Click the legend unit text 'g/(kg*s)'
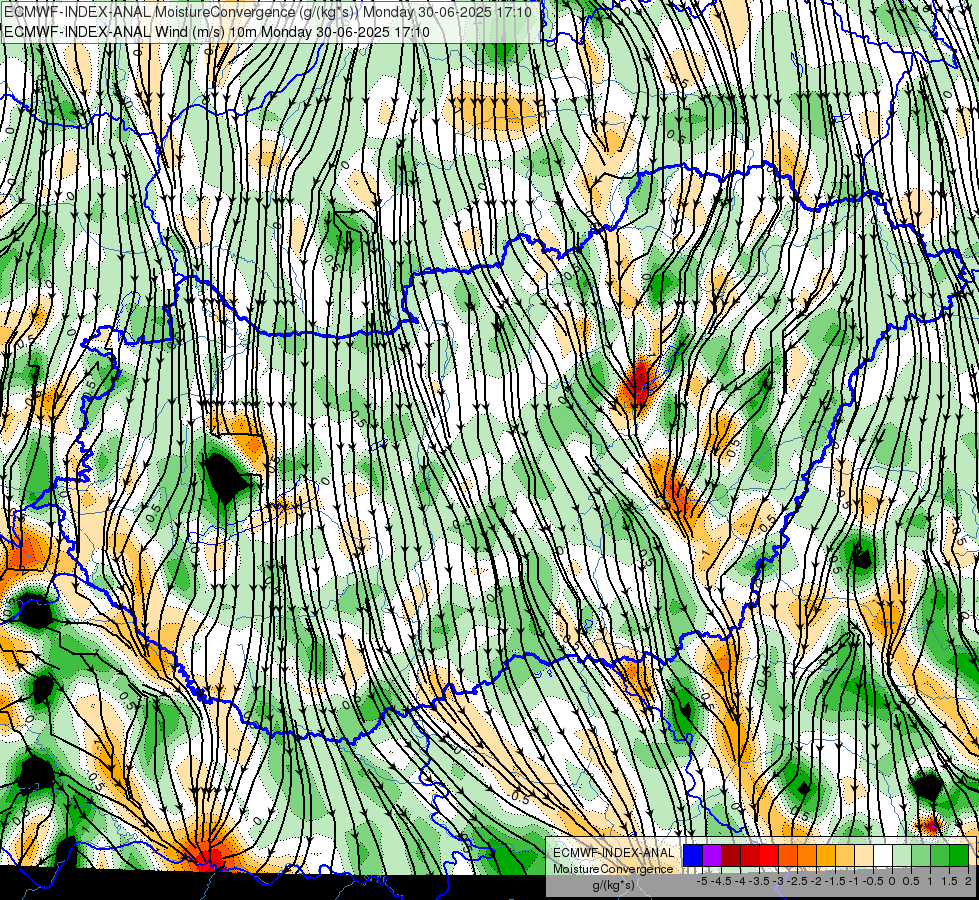 tap(613, 886)
